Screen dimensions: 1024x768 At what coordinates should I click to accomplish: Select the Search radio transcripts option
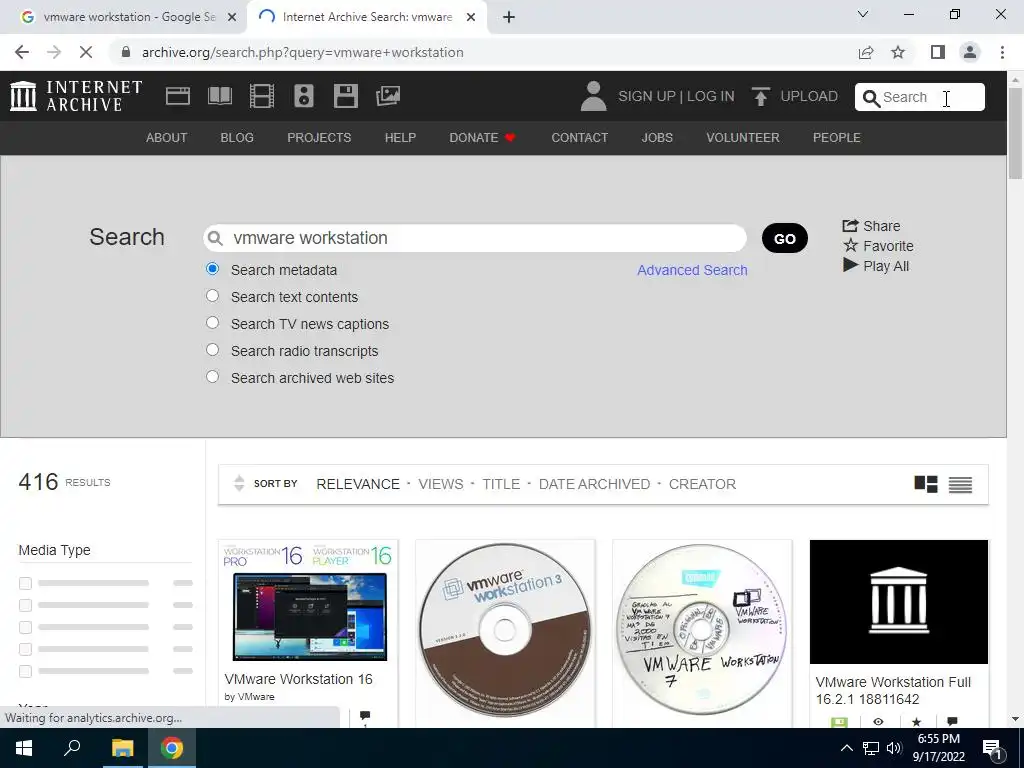click(x=212, y=349)
